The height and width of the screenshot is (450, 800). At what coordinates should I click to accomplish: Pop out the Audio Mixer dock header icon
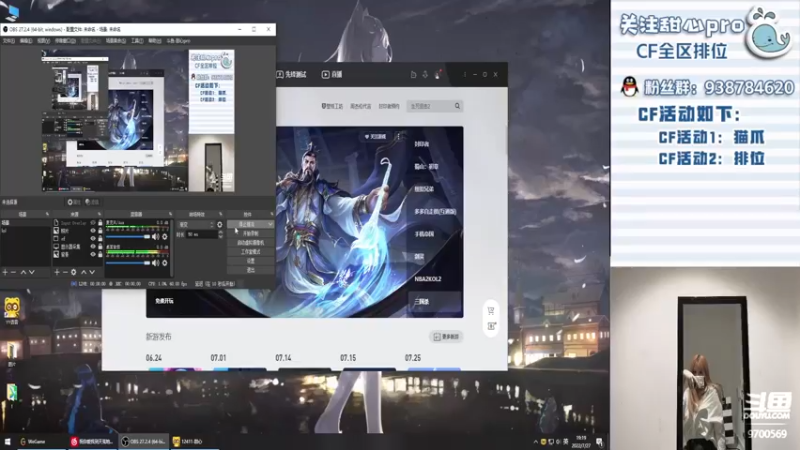pyautogui.click(x=170, y=214)
